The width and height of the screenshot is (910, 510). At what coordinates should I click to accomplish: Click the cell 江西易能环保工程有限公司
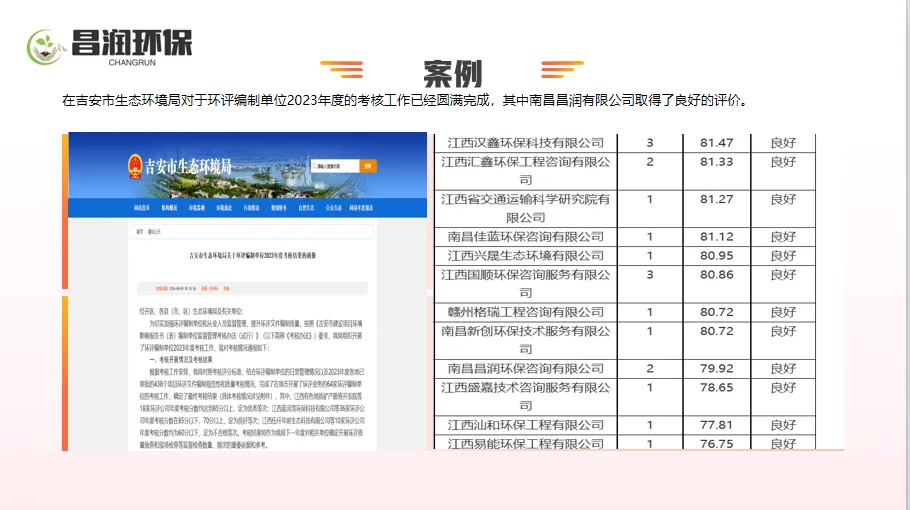[x=526, y=443]
